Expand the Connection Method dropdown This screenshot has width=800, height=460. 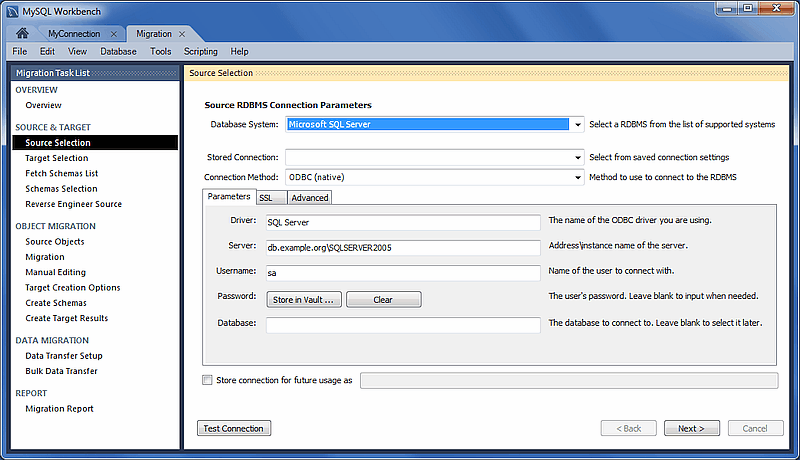pos(578,177)
